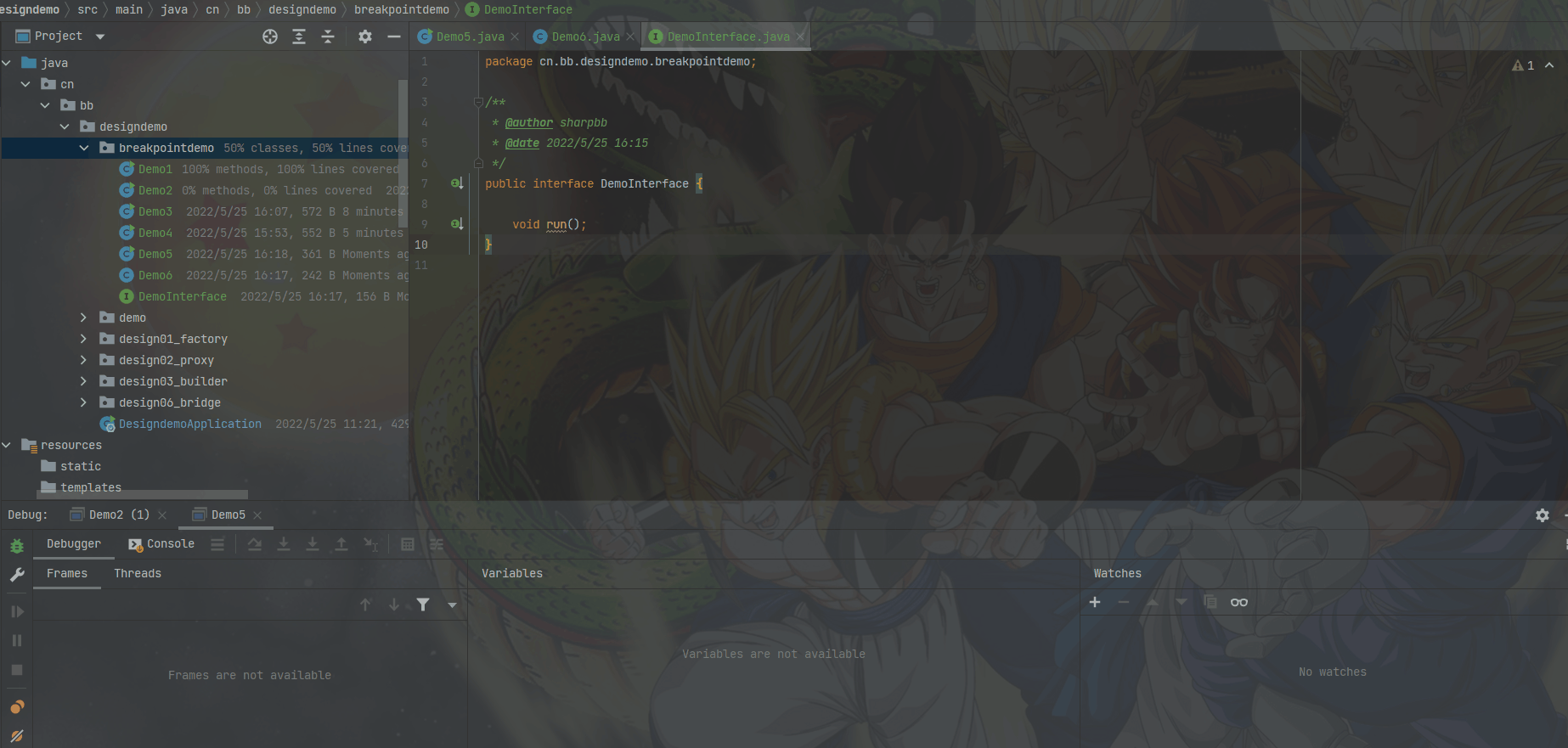This screenshot has width=1568, height=748.
Task: Switch to Demo6.java editor tab
Action: [585, 37]
